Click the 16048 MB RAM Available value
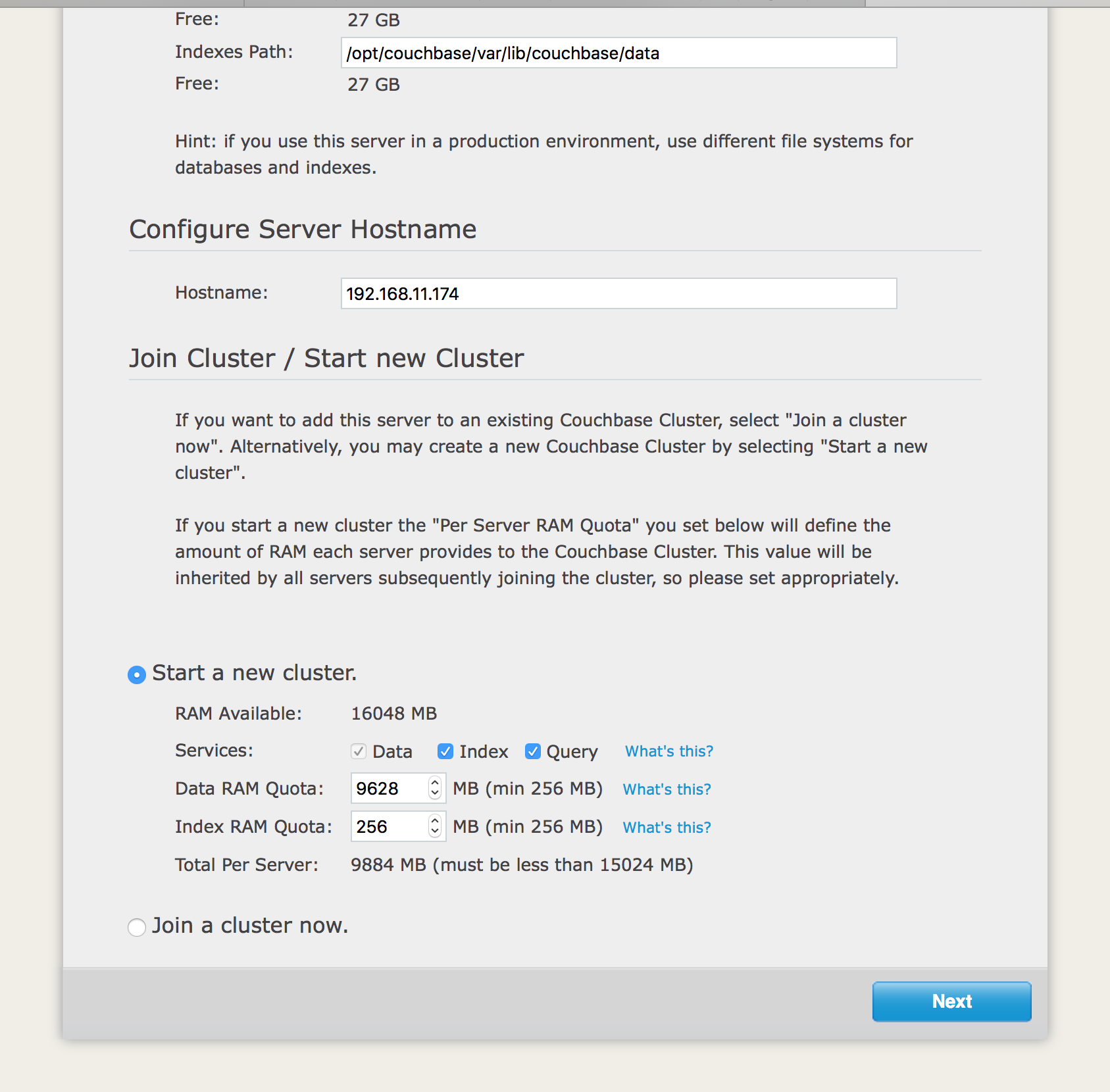 394,714
